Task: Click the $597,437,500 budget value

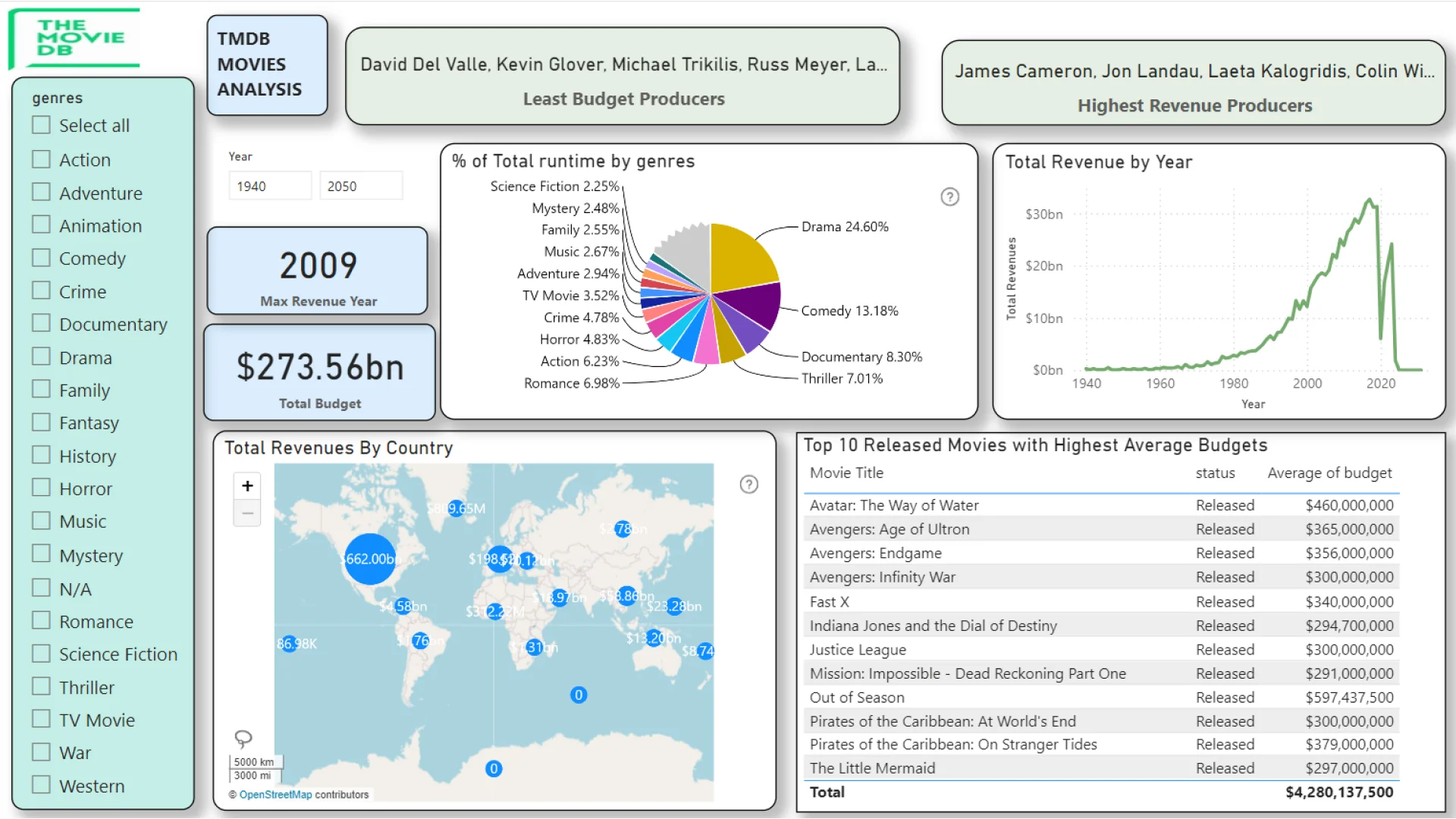Action: tap(1349, 698)
